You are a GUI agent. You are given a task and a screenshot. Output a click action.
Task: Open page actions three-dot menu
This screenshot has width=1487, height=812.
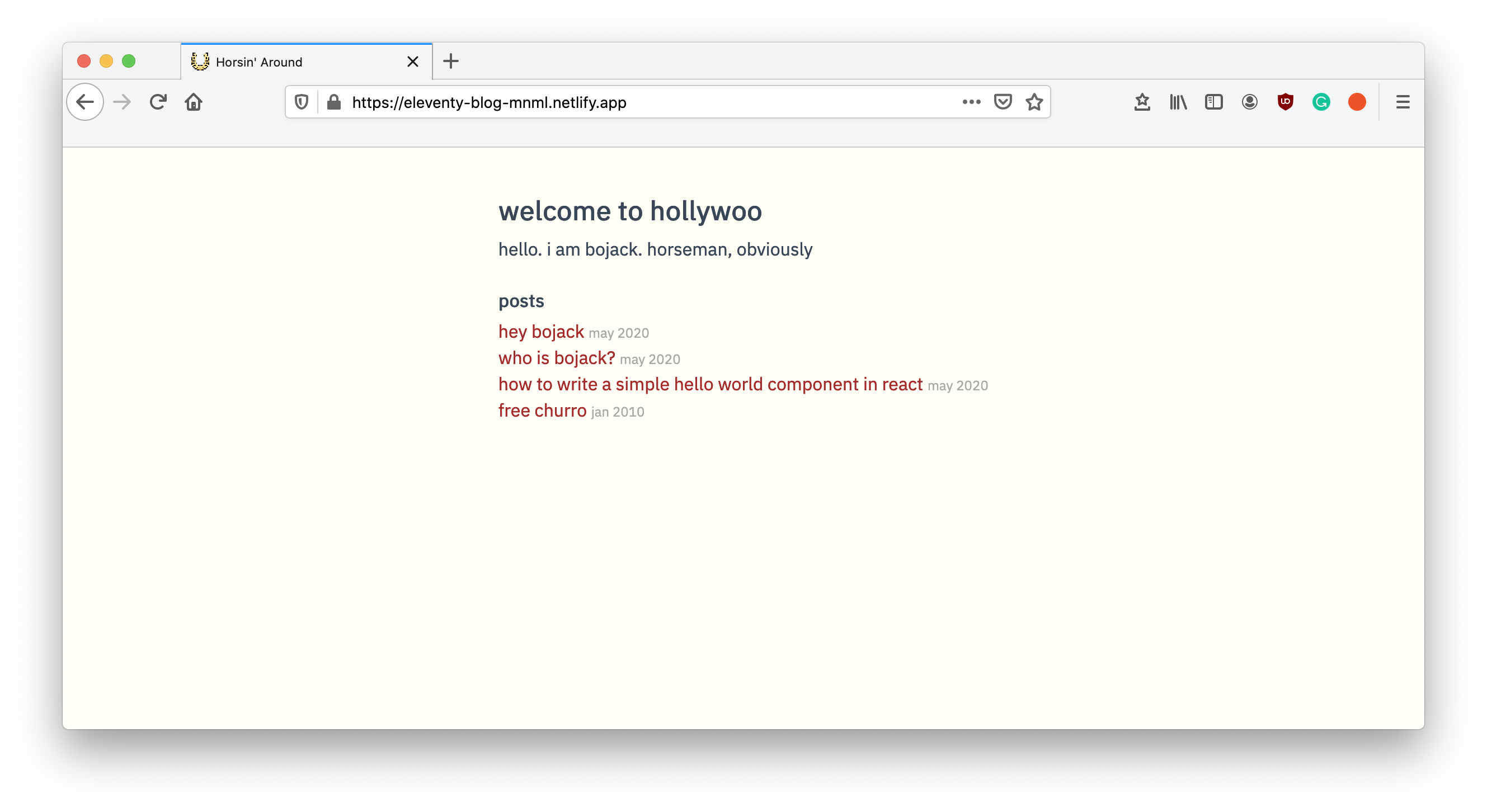pyautogui.click(x=972, y=102)
